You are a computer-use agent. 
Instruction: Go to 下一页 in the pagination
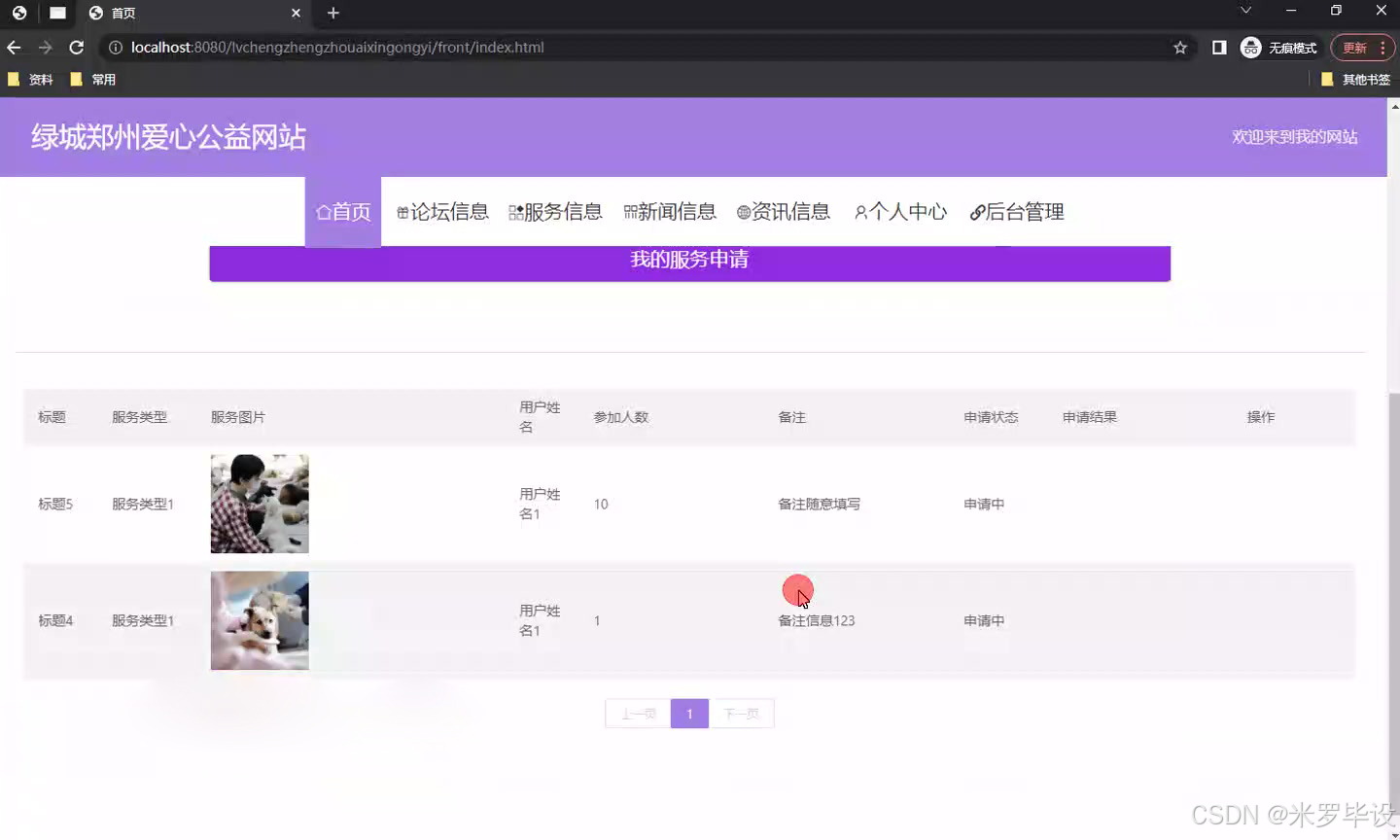pyautogui.click(x=742, y=713)
